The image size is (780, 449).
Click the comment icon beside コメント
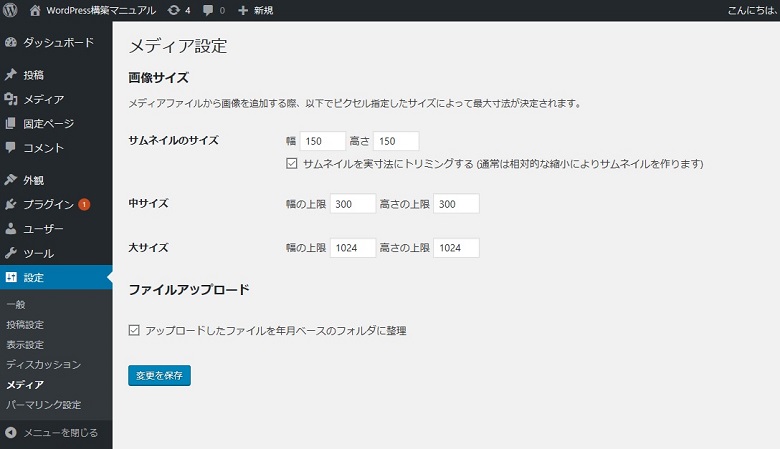[11, 147]
